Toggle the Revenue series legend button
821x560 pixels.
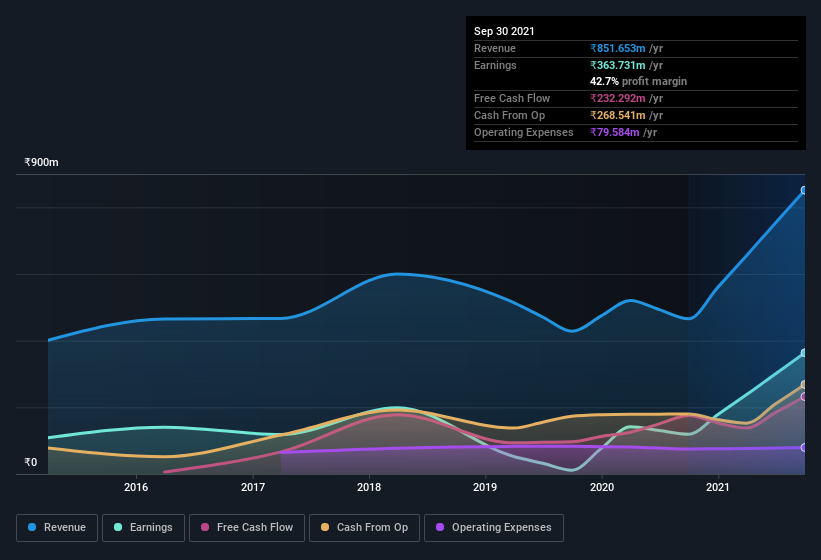pyautogui.click(x=57, y=528)
